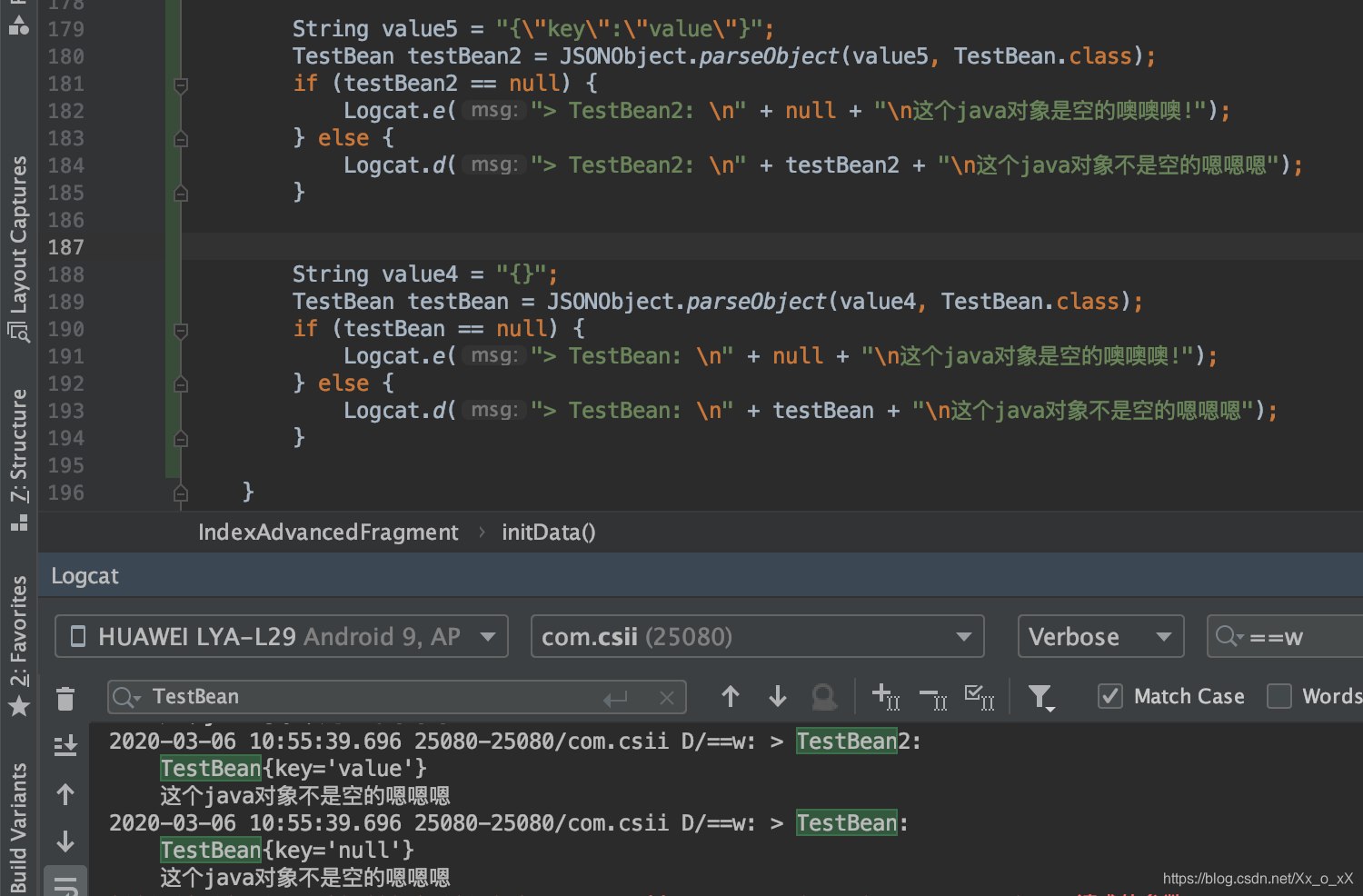Toggle fold marker at line 192
The width and height of the screenshot is (1363, 896).
coord(181,384)
